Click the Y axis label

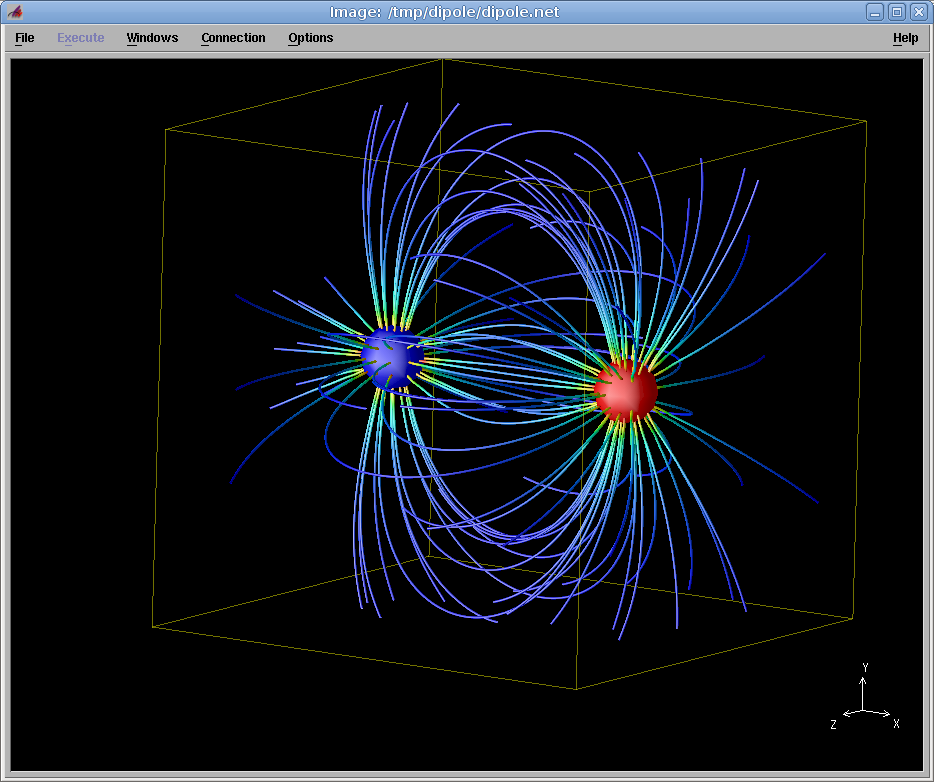865,667
